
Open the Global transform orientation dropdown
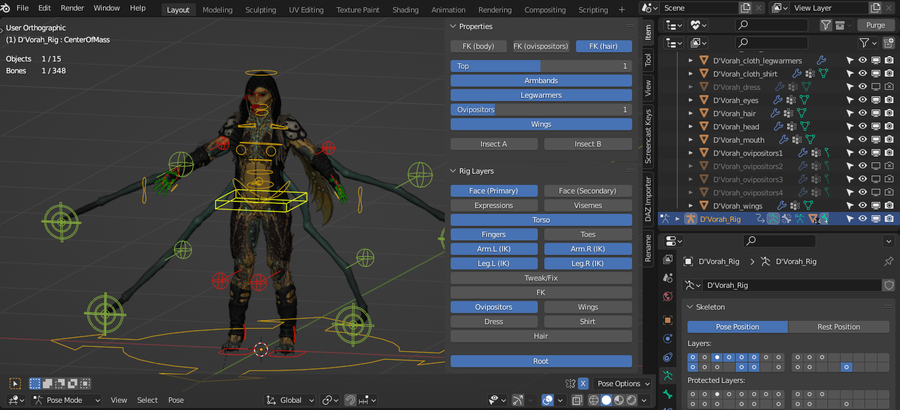[x=290, y=400]
